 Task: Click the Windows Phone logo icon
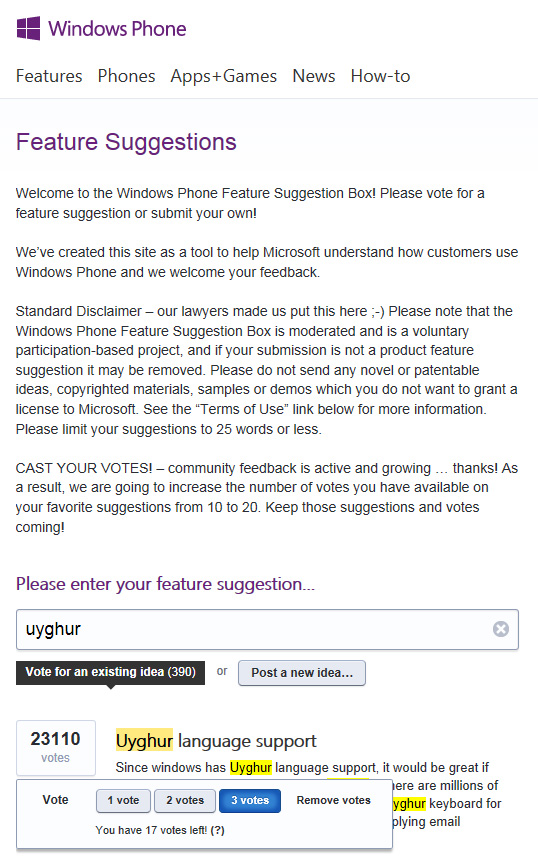pyautogui.click(x=28, y=28)
